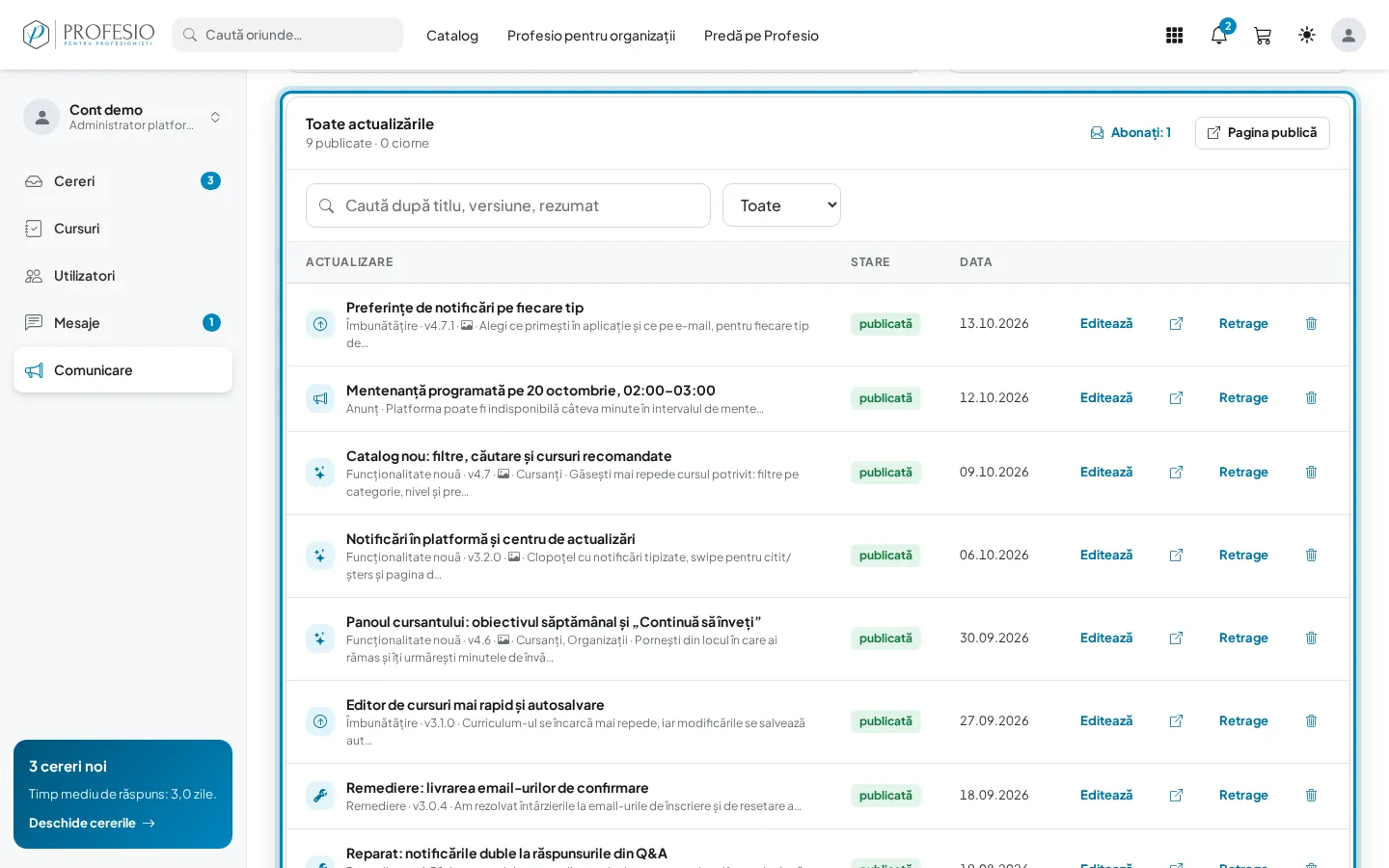
Task: Delete 'Preferințe de notificări' trash icon
Action: coord(1311,324)
